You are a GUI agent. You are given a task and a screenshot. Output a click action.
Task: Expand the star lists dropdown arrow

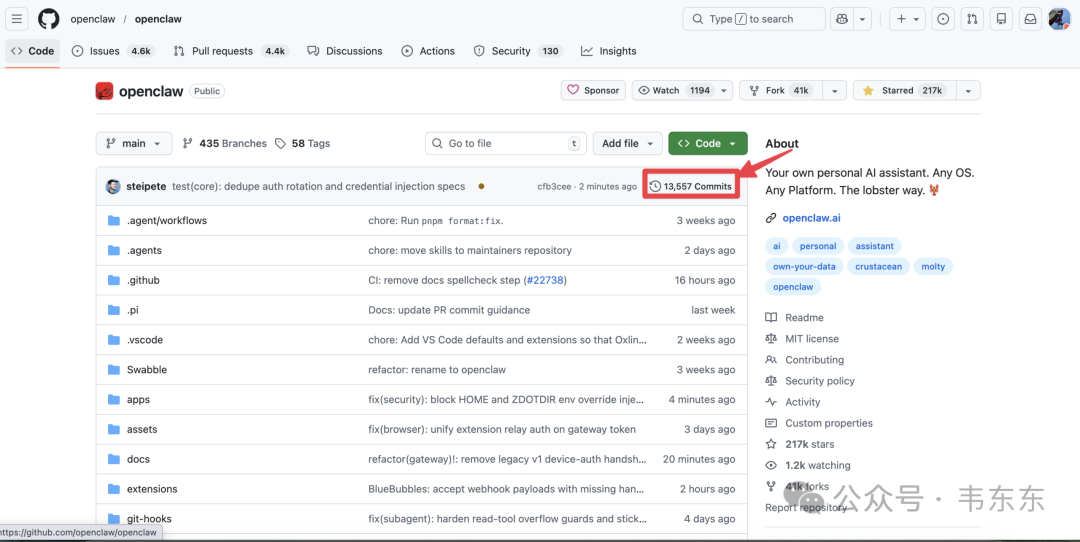click(x=968, y=90)
